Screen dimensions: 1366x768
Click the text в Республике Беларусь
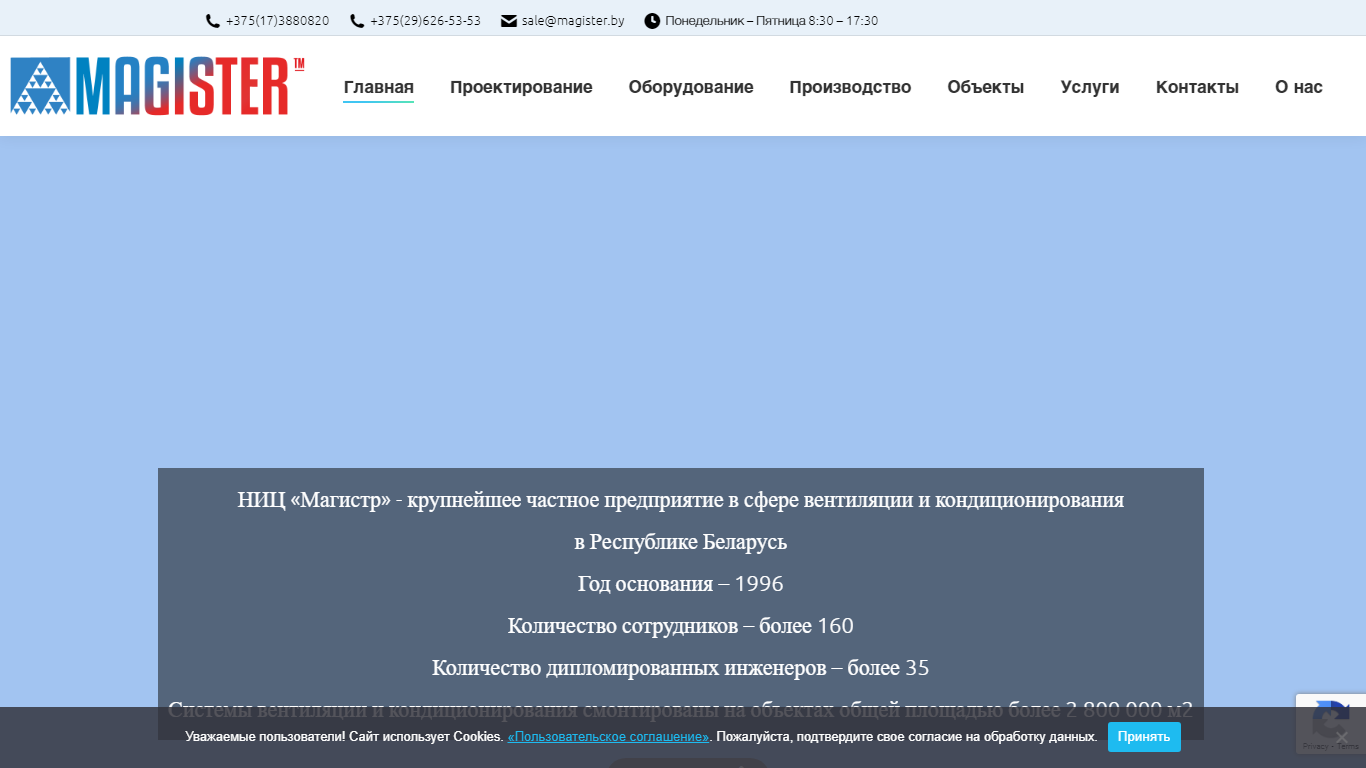(681, 542)
